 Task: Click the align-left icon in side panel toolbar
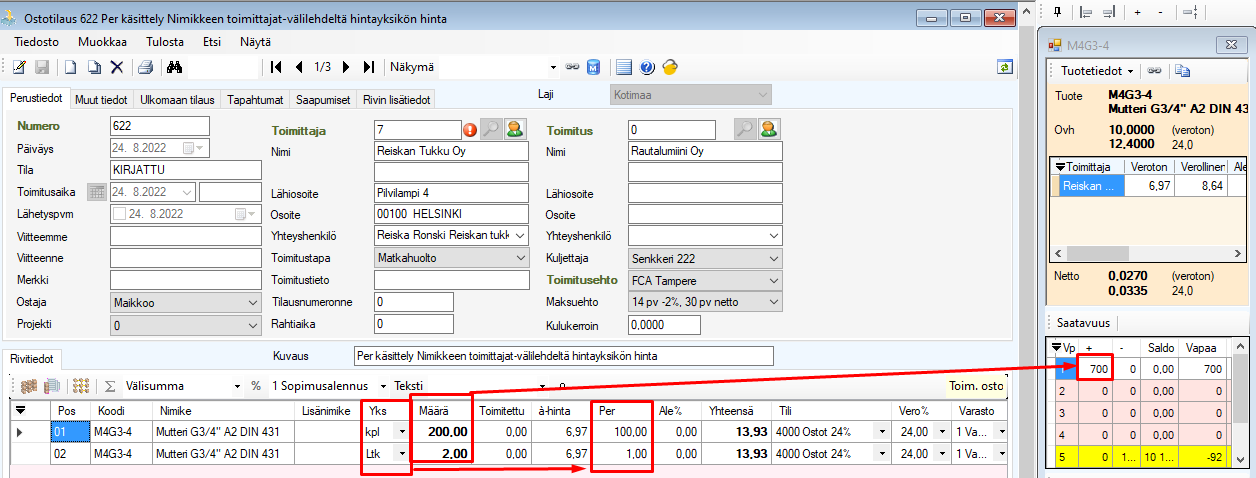1086,12
